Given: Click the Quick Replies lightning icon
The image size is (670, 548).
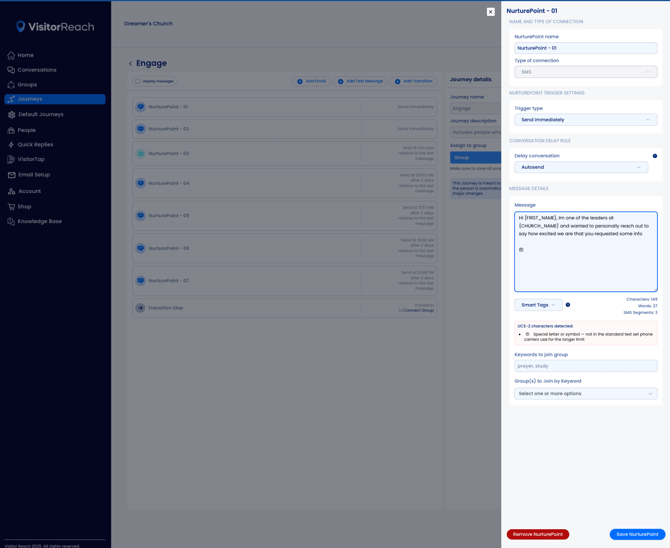Looking at the screenshot, I should (x=11, y=144).
